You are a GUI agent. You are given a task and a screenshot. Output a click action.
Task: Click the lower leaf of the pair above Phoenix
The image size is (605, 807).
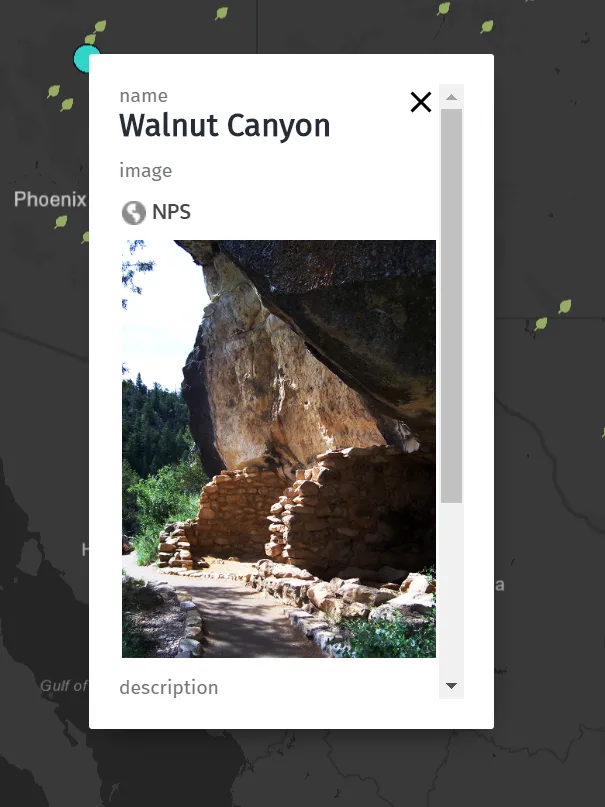pyautogui.click(x=67, y=104)
